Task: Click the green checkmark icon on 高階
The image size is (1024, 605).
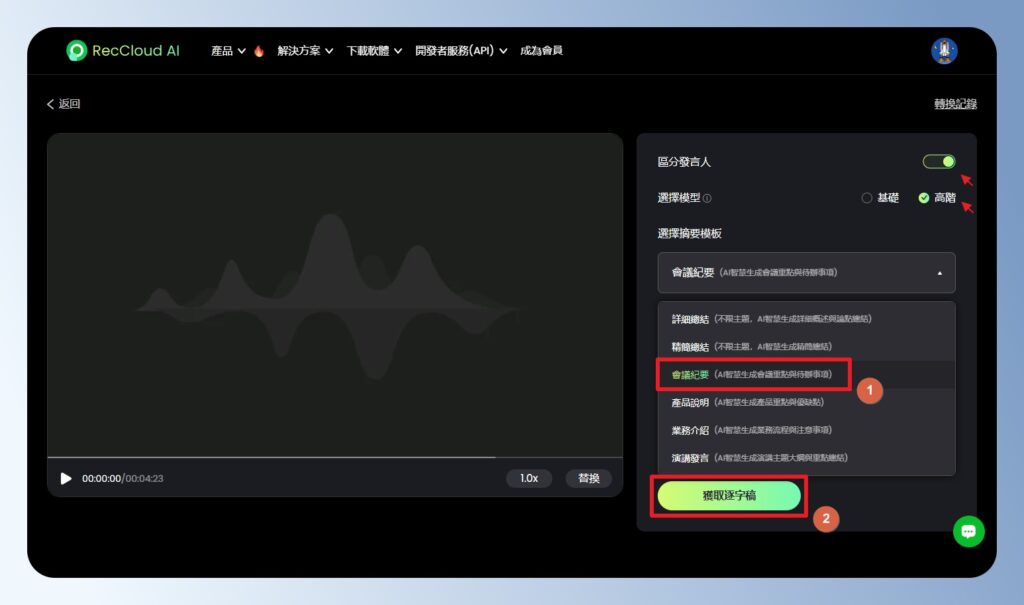Action: 924,198
